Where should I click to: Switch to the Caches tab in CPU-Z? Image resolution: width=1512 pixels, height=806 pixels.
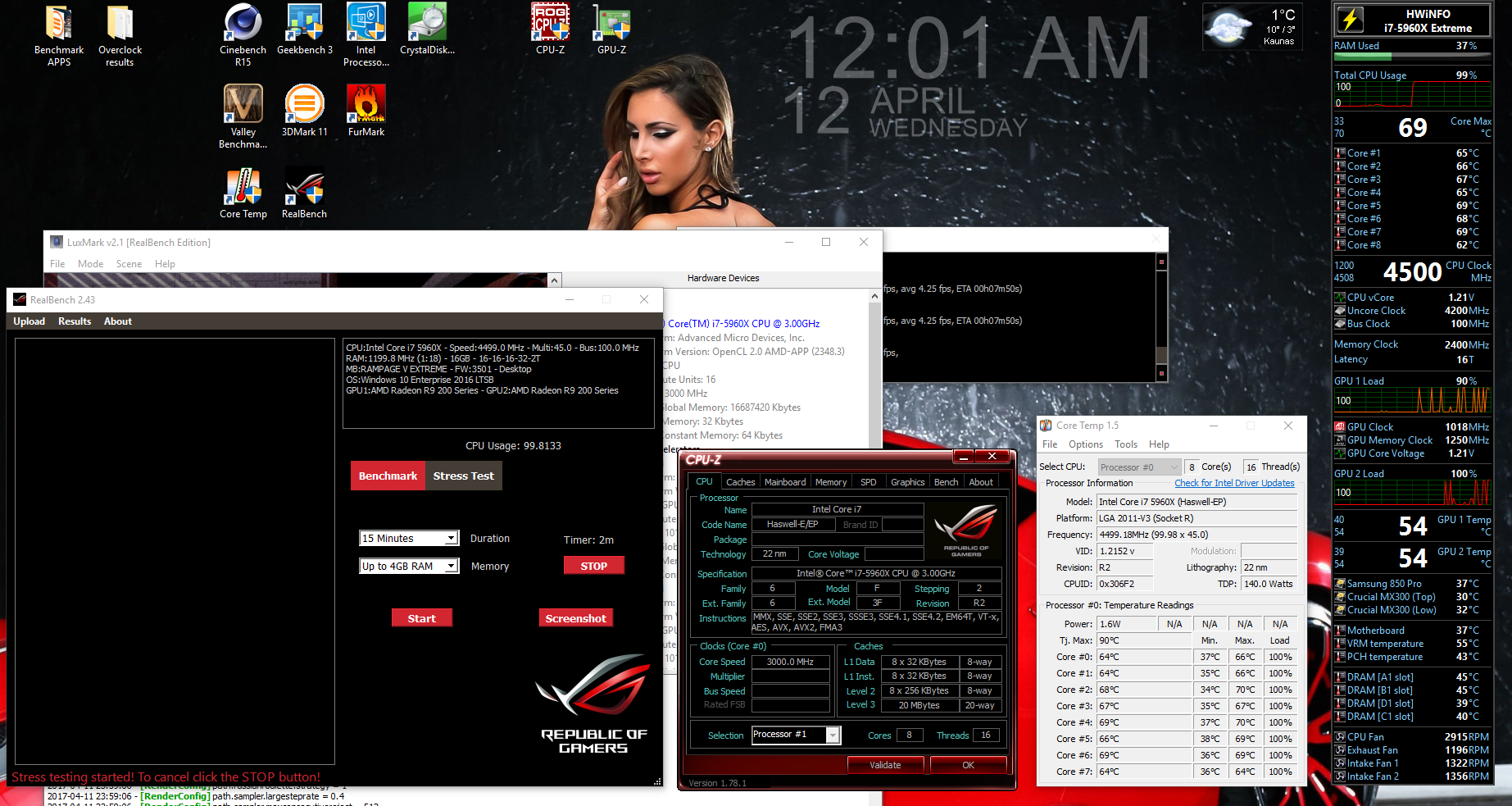point(740,482)
